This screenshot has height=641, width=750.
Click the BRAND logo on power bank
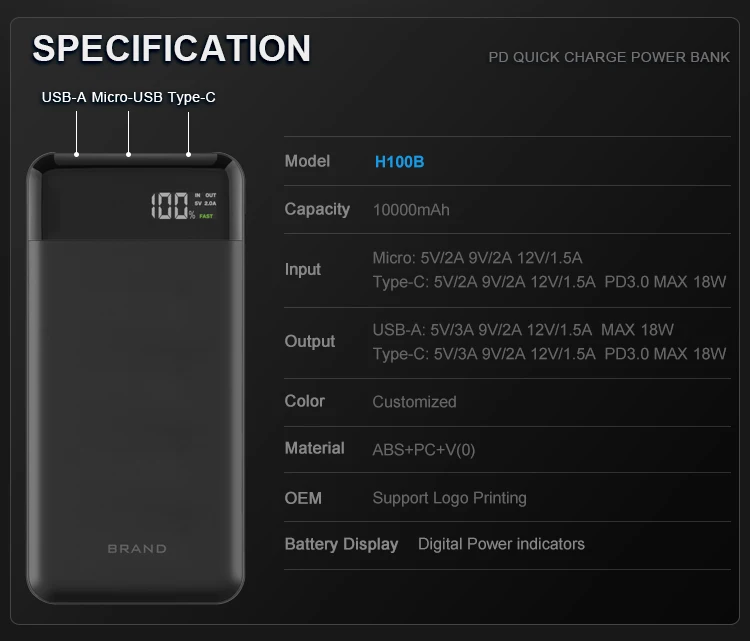click(137, 548)
